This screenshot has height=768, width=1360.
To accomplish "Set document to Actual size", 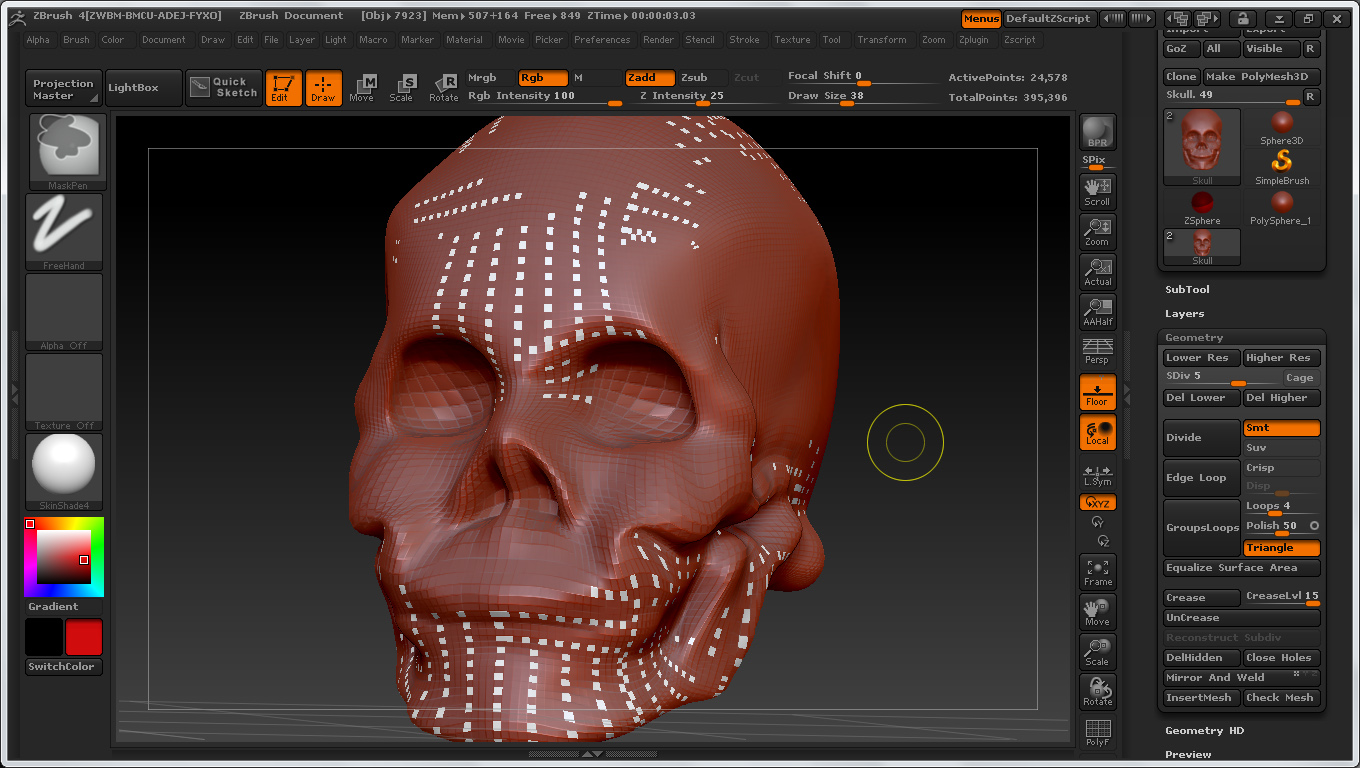I will [x=1098, y=271].
